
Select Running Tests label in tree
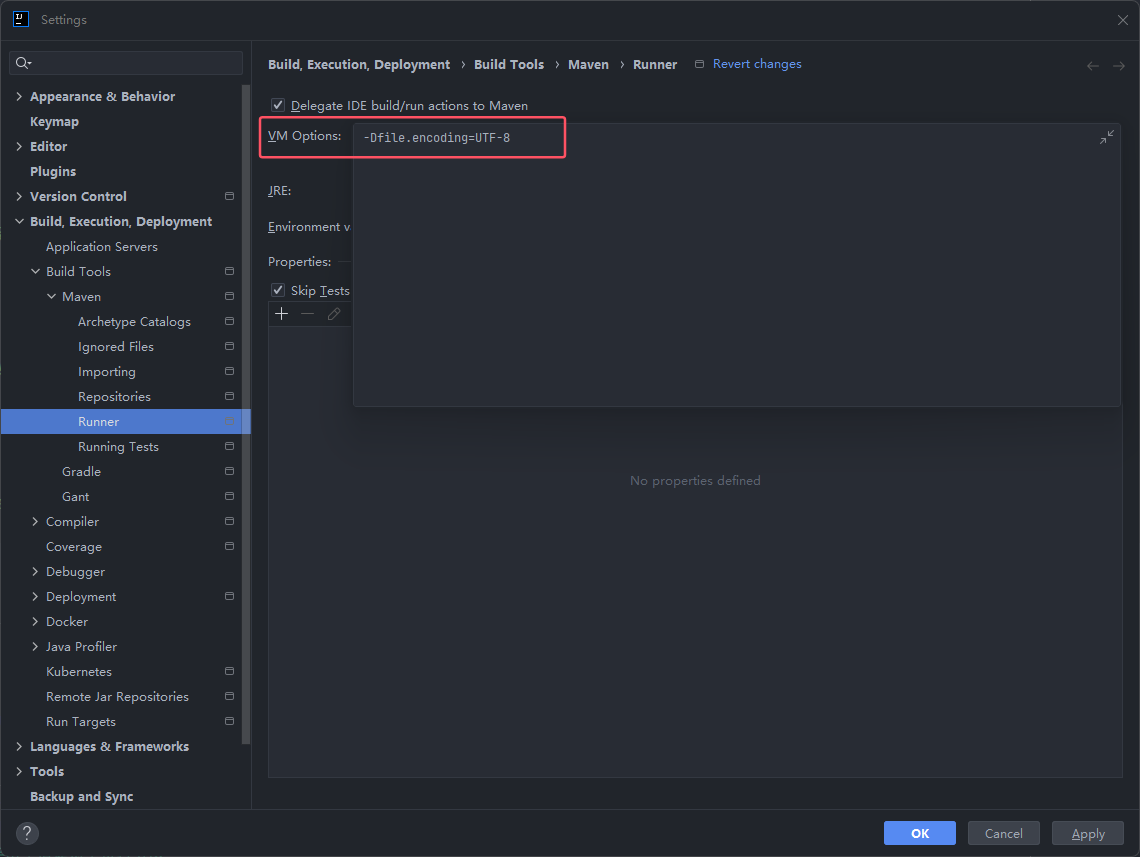[119, 446]
